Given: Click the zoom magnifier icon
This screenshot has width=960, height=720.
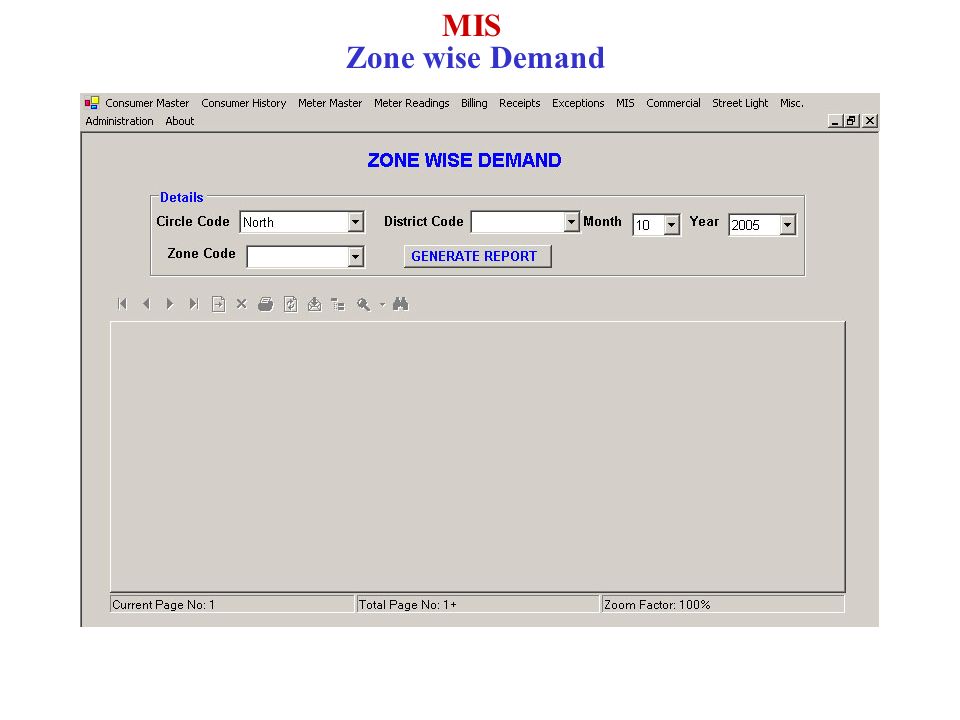Looking at the screenshot, I should [363, 304].
